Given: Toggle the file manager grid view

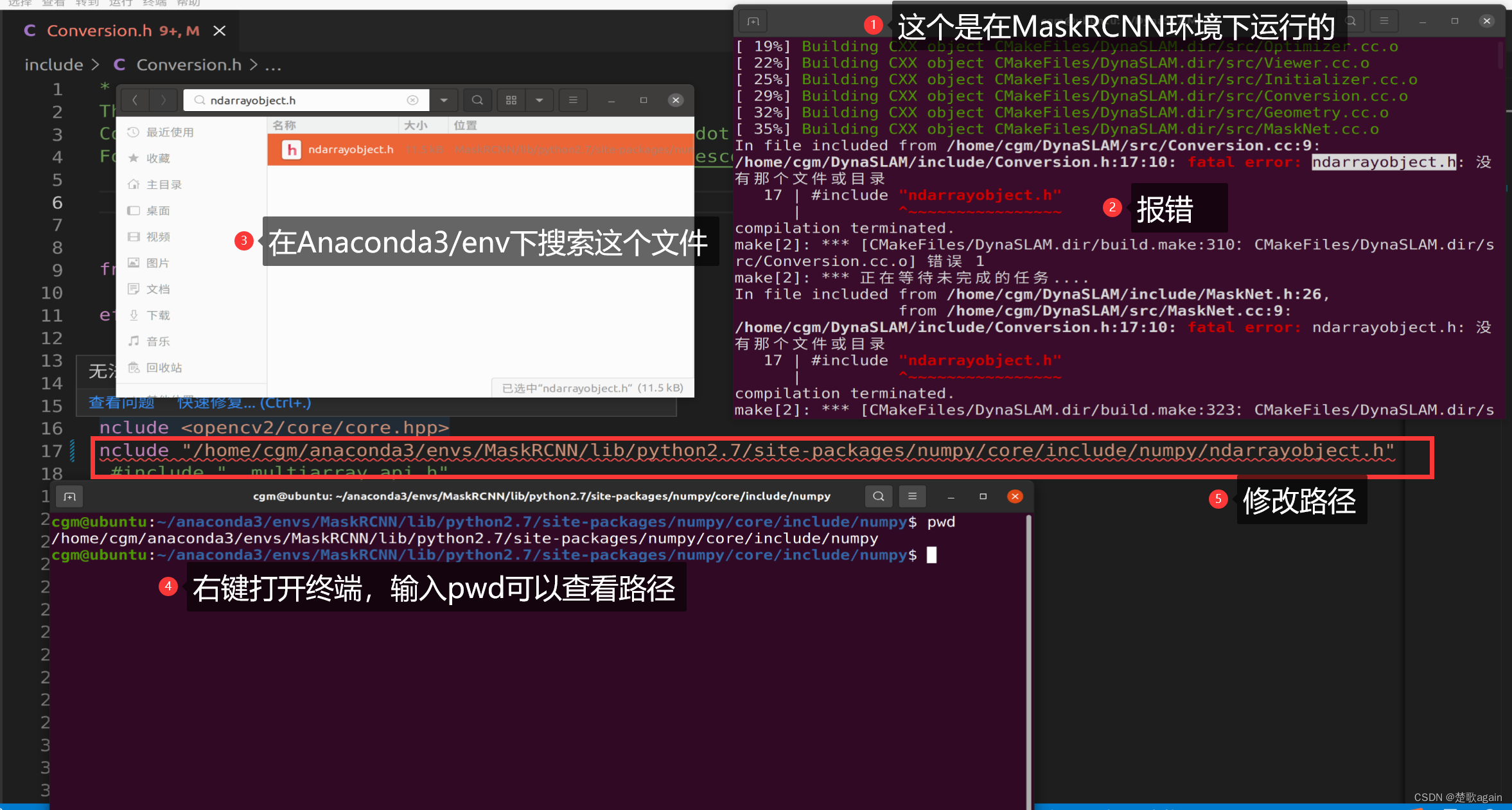Looking at the screenshot, I should 511,100.
